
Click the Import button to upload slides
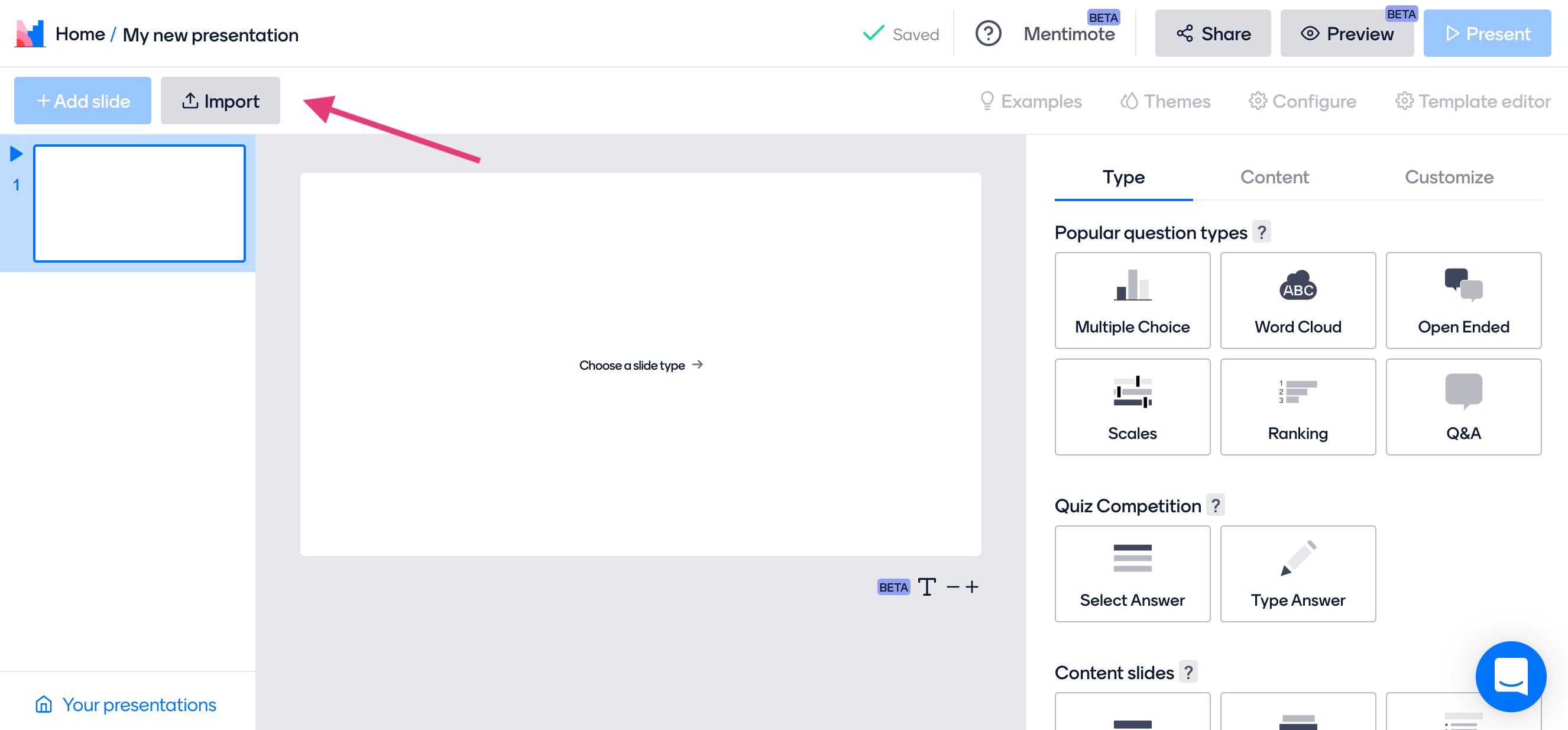(x=220, y=100)
